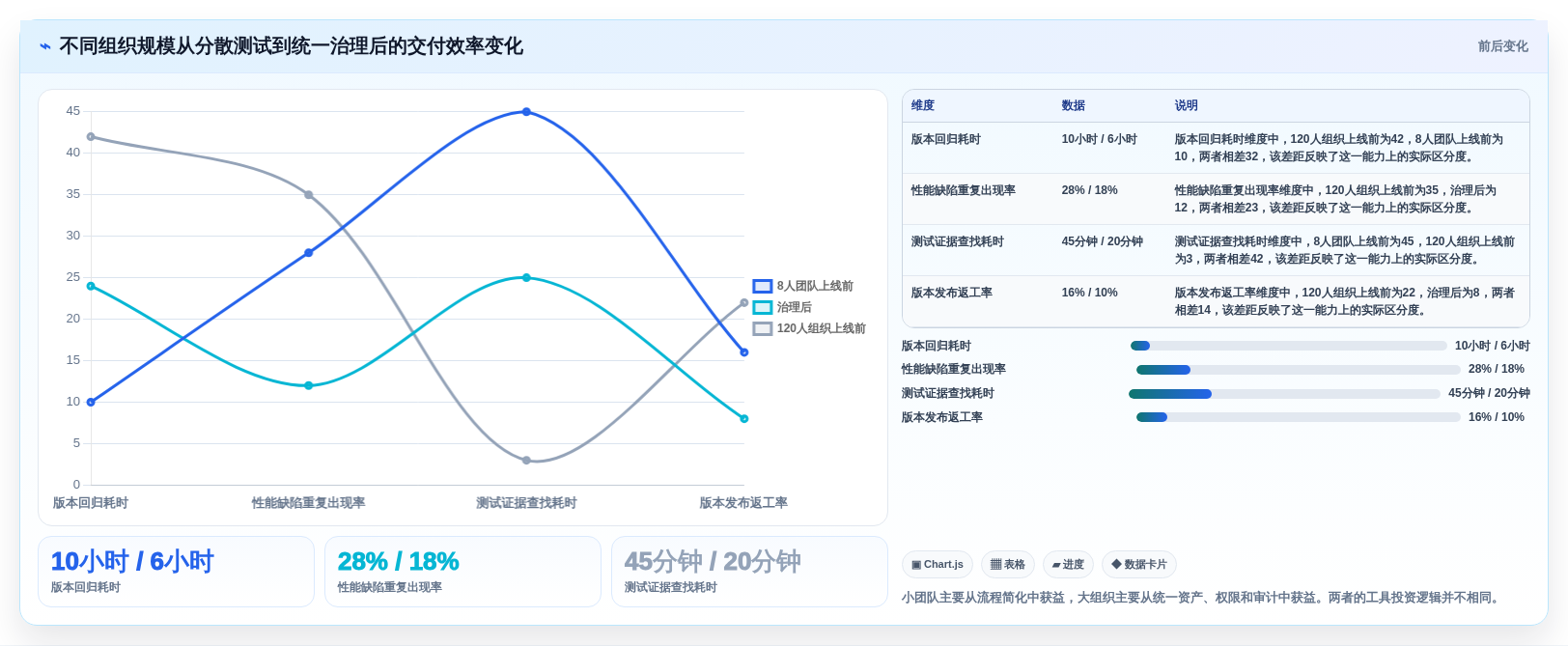The image size is (1568, 646).
Task: Select the Chart.js tag chip
Action: (937, 564)
